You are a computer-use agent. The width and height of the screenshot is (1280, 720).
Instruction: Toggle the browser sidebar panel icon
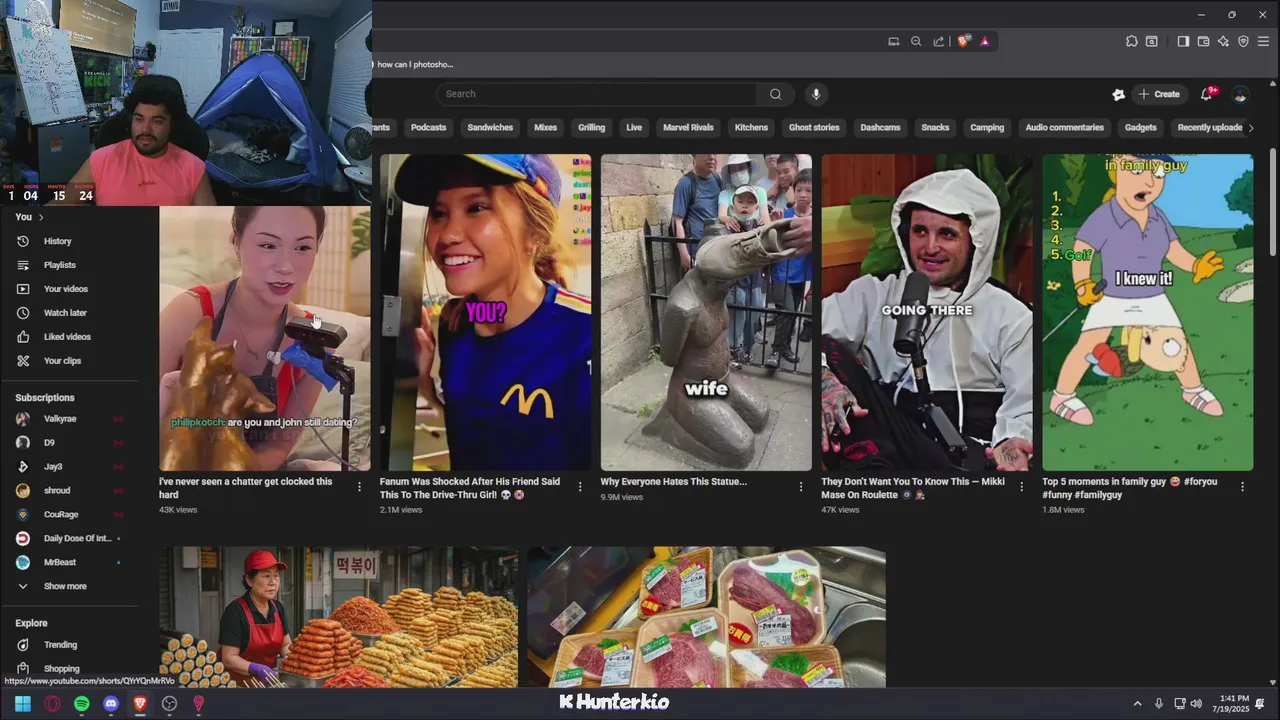pos(1183,41)
